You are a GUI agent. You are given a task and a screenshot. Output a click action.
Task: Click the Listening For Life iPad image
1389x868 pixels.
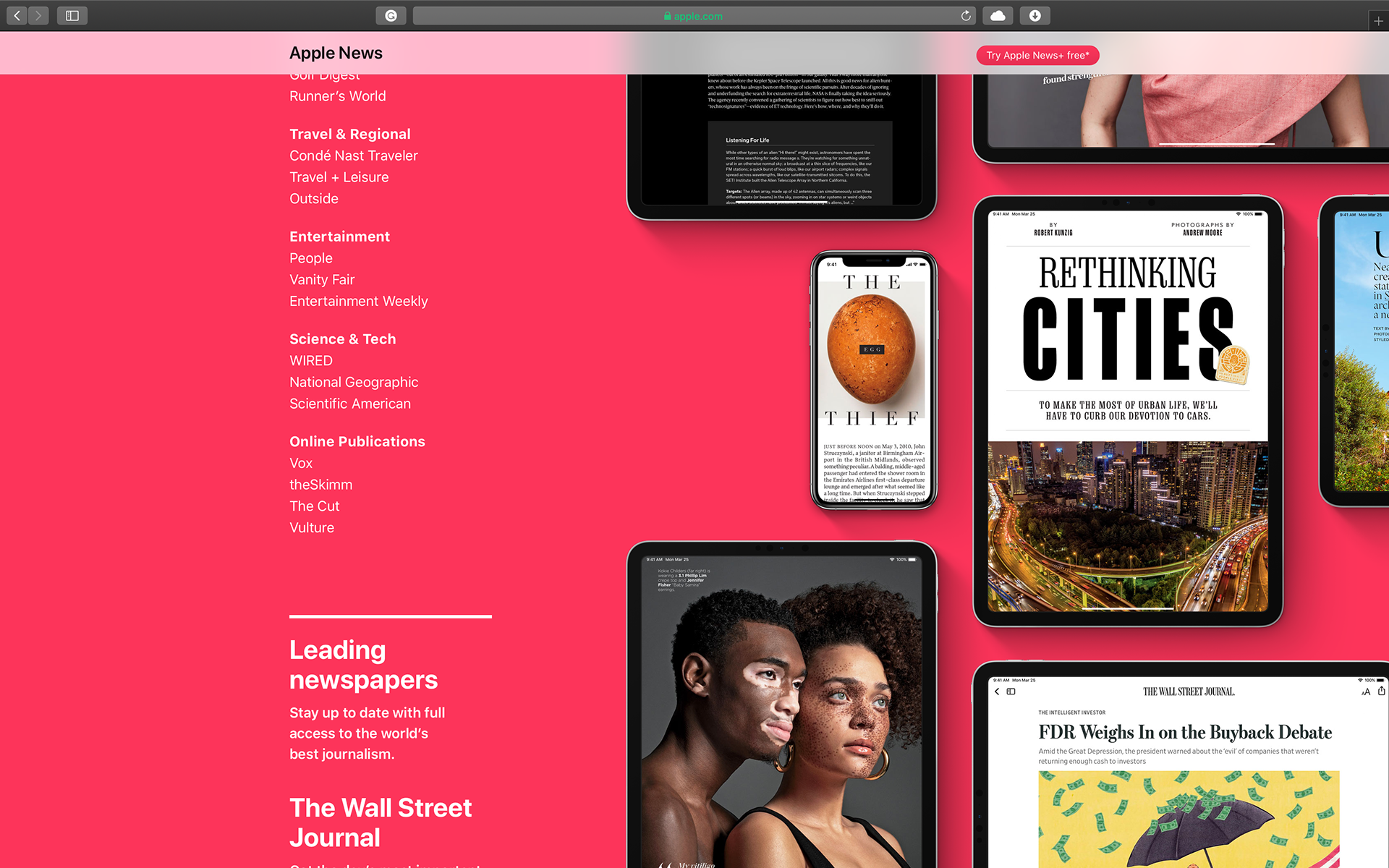coord(781,146)
